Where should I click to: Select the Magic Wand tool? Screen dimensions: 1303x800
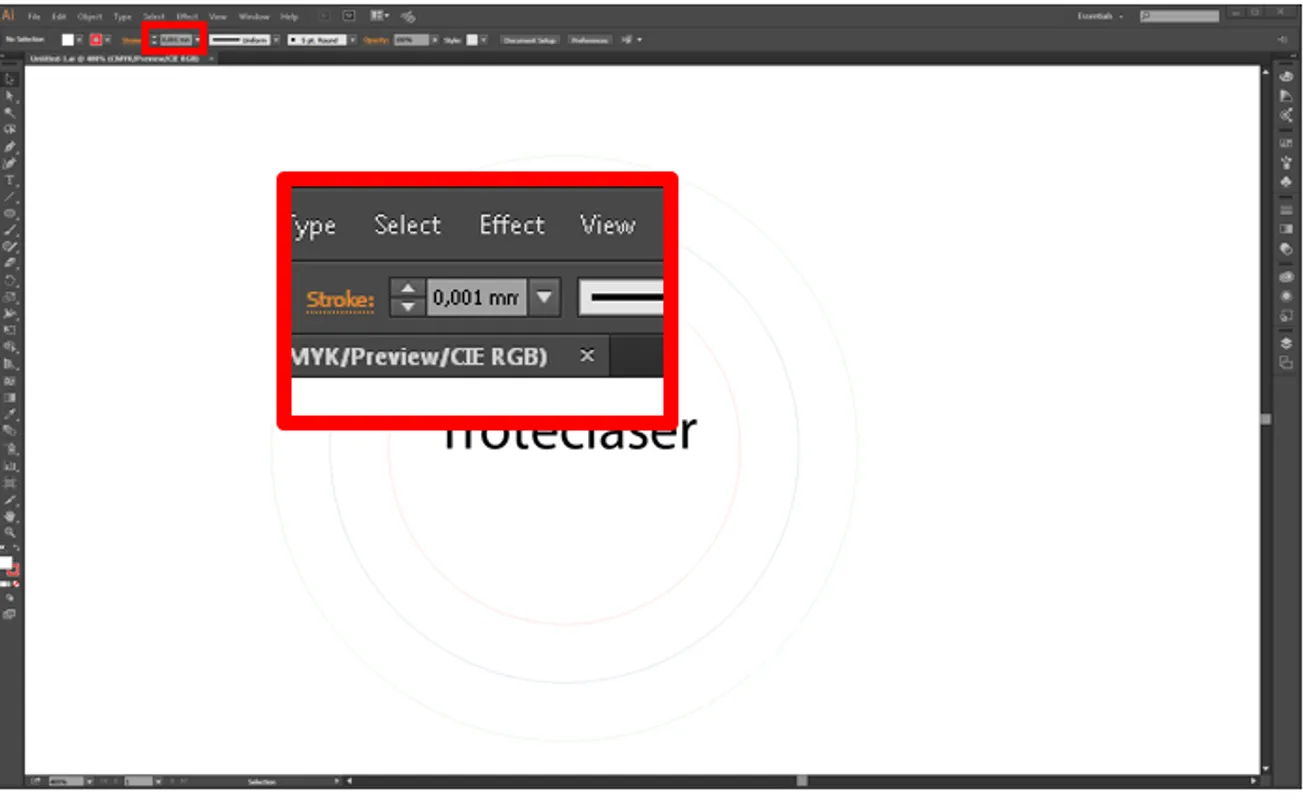pyautogui.click(x=10, y=113)
